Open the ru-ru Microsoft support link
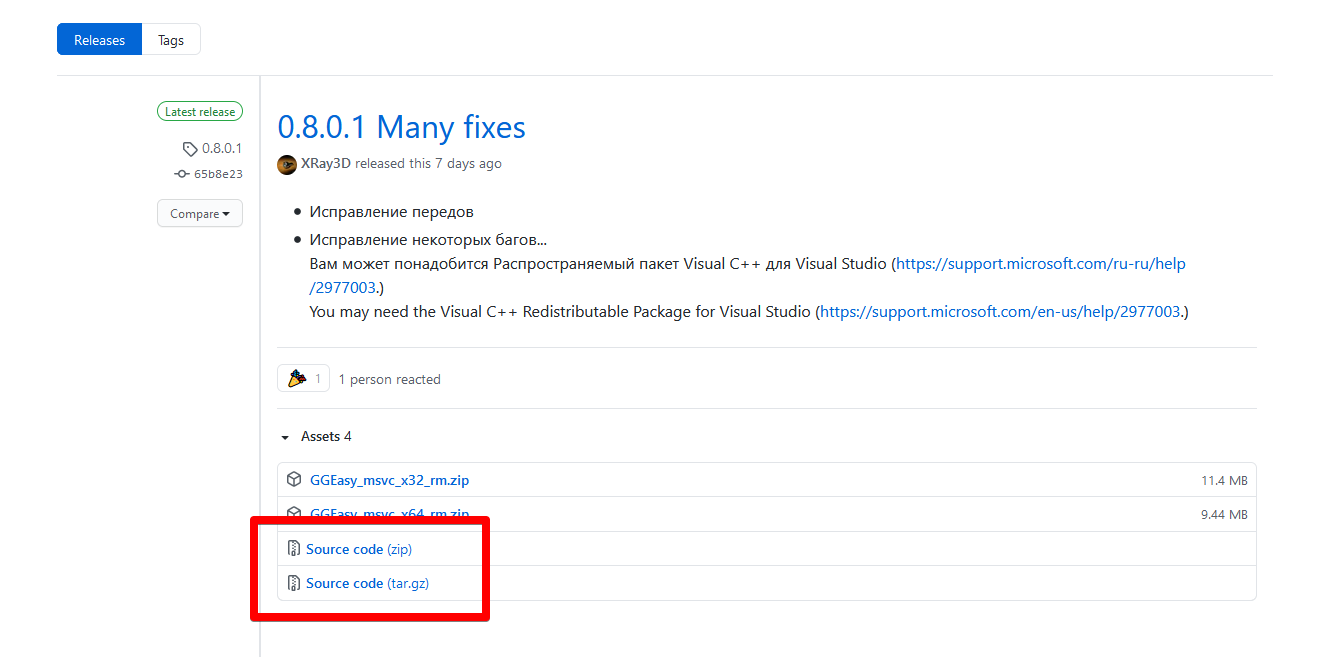The height and width of the screenshot is (657, 1324). [1041, 264]
